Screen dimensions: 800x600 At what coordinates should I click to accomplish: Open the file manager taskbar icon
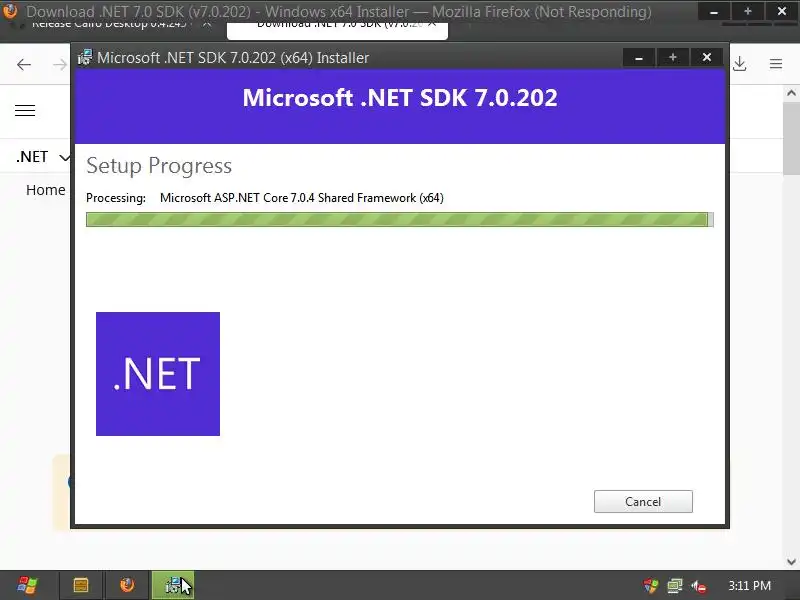click(x=81, y=585)
